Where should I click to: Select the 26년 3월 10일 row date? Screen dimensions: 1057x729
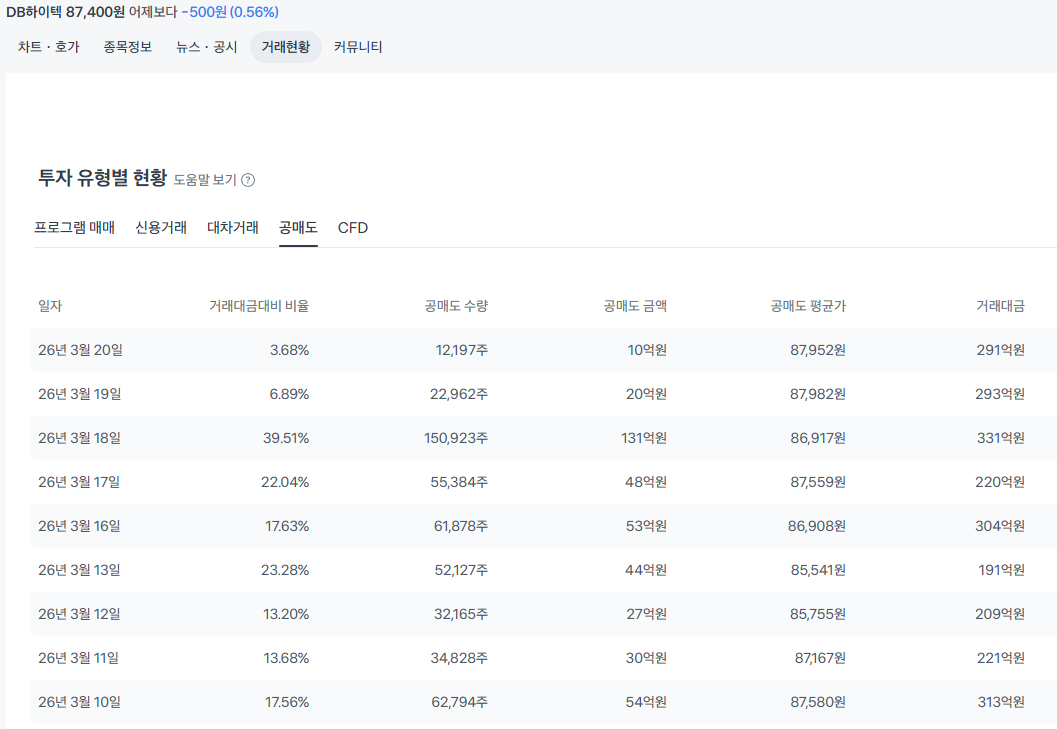pos(80,702)
